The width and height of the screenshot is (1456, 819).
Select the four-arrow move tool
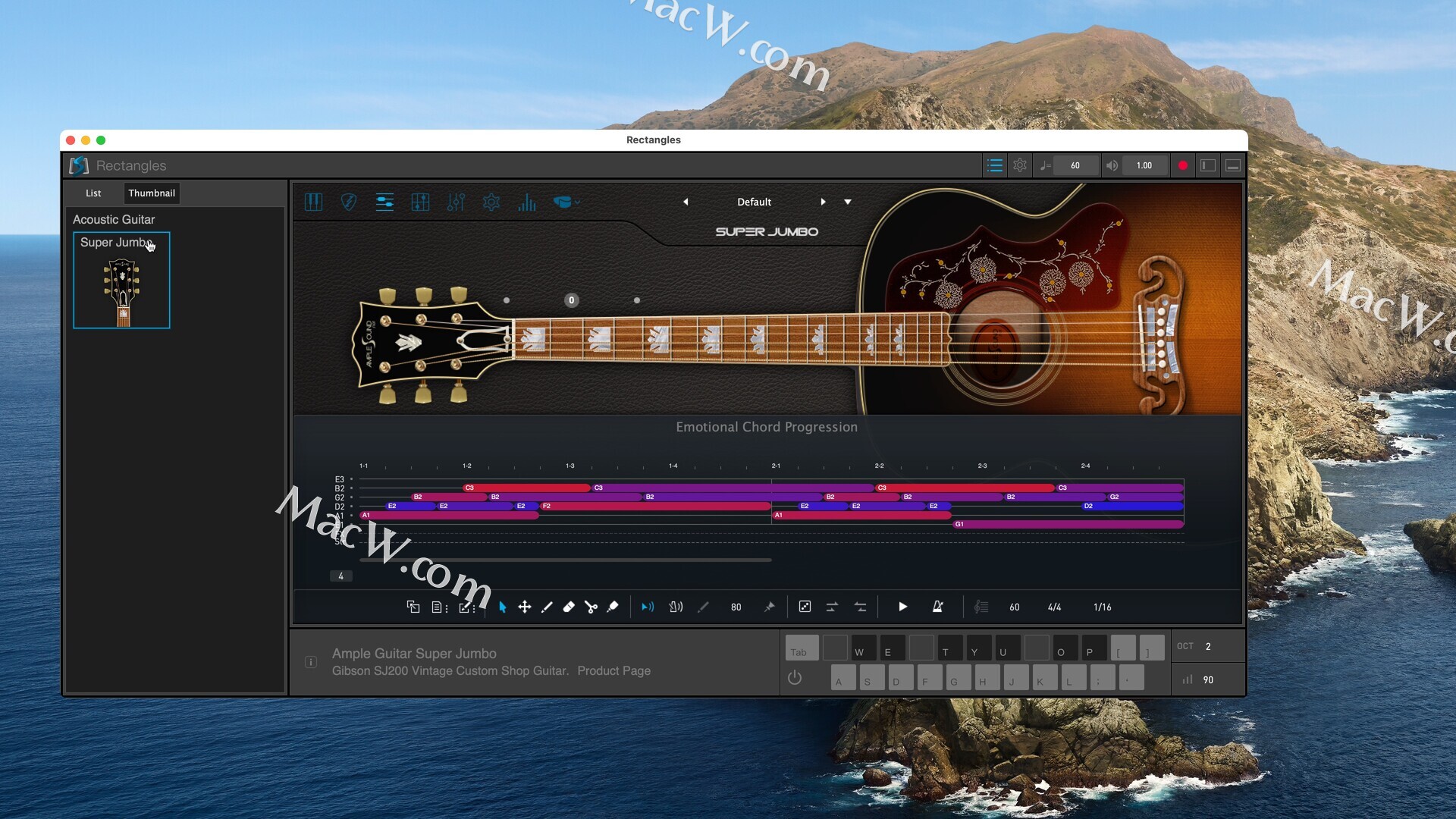[x=524, y=607]
